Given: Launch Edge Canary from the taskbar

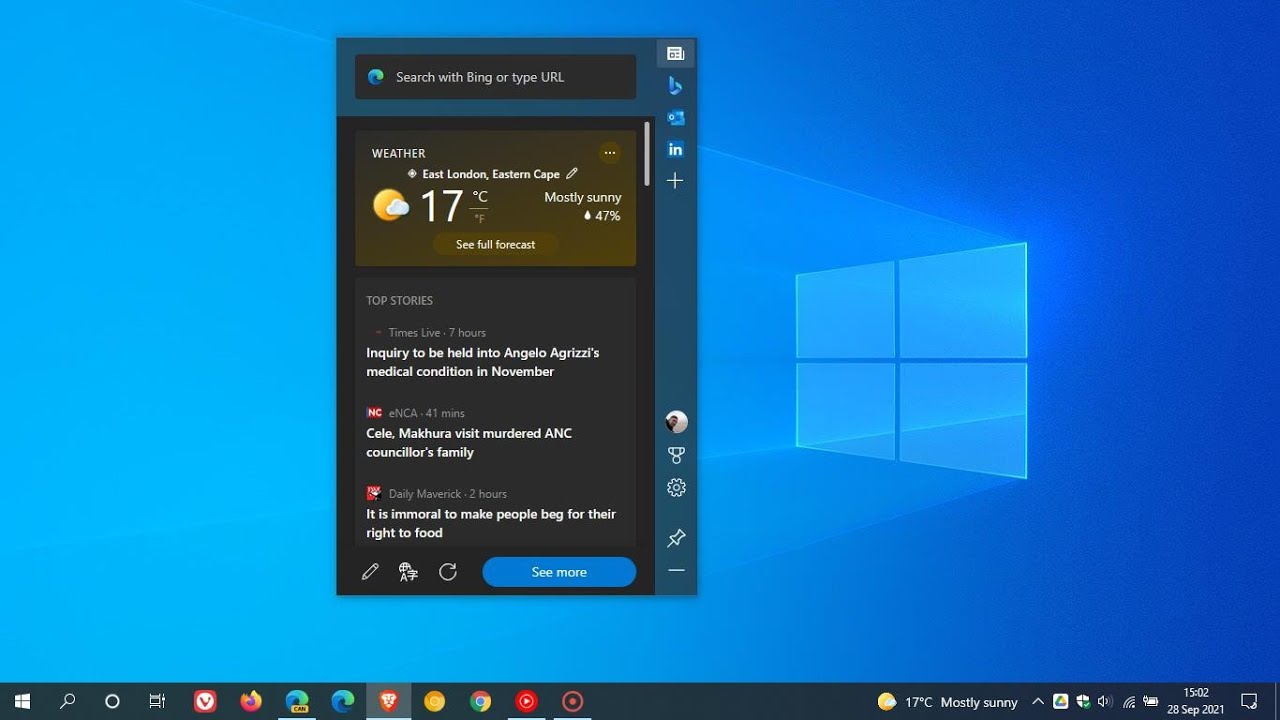Looking at the screenshot, I should 297,701.
